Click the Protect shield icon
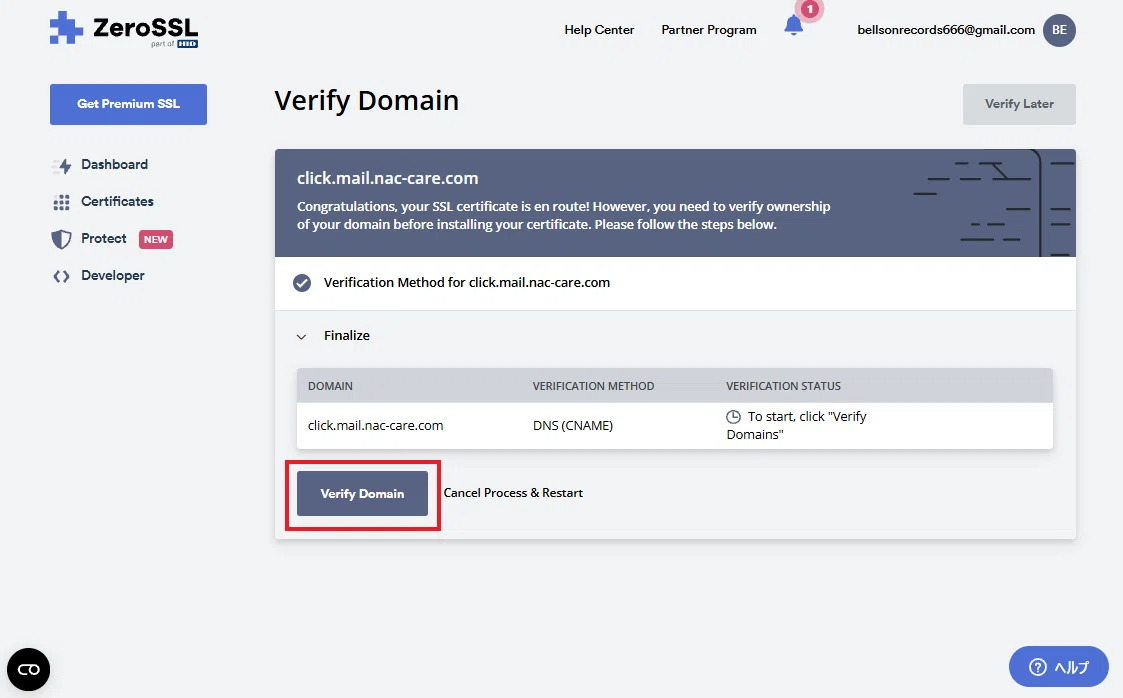The image size is (1123, 698). tap(62, 239)
